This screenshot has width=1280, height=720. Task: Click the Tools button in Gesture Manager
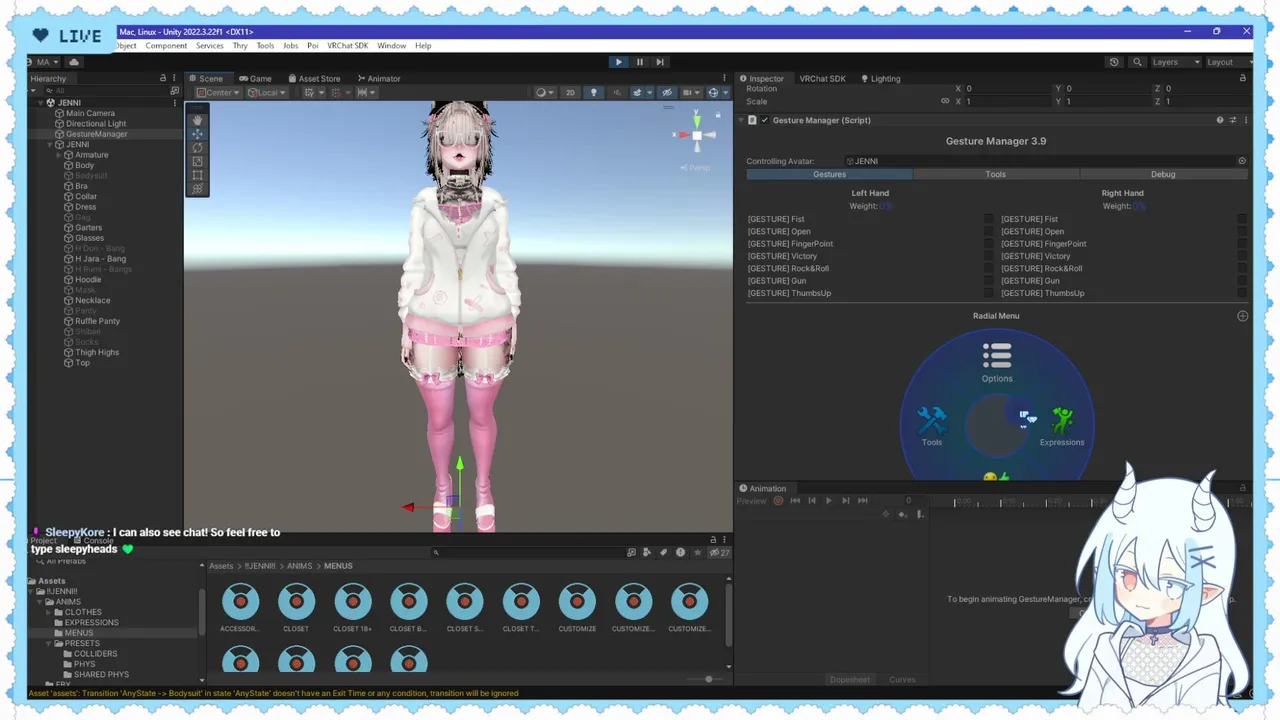click(x=995, y=174)
